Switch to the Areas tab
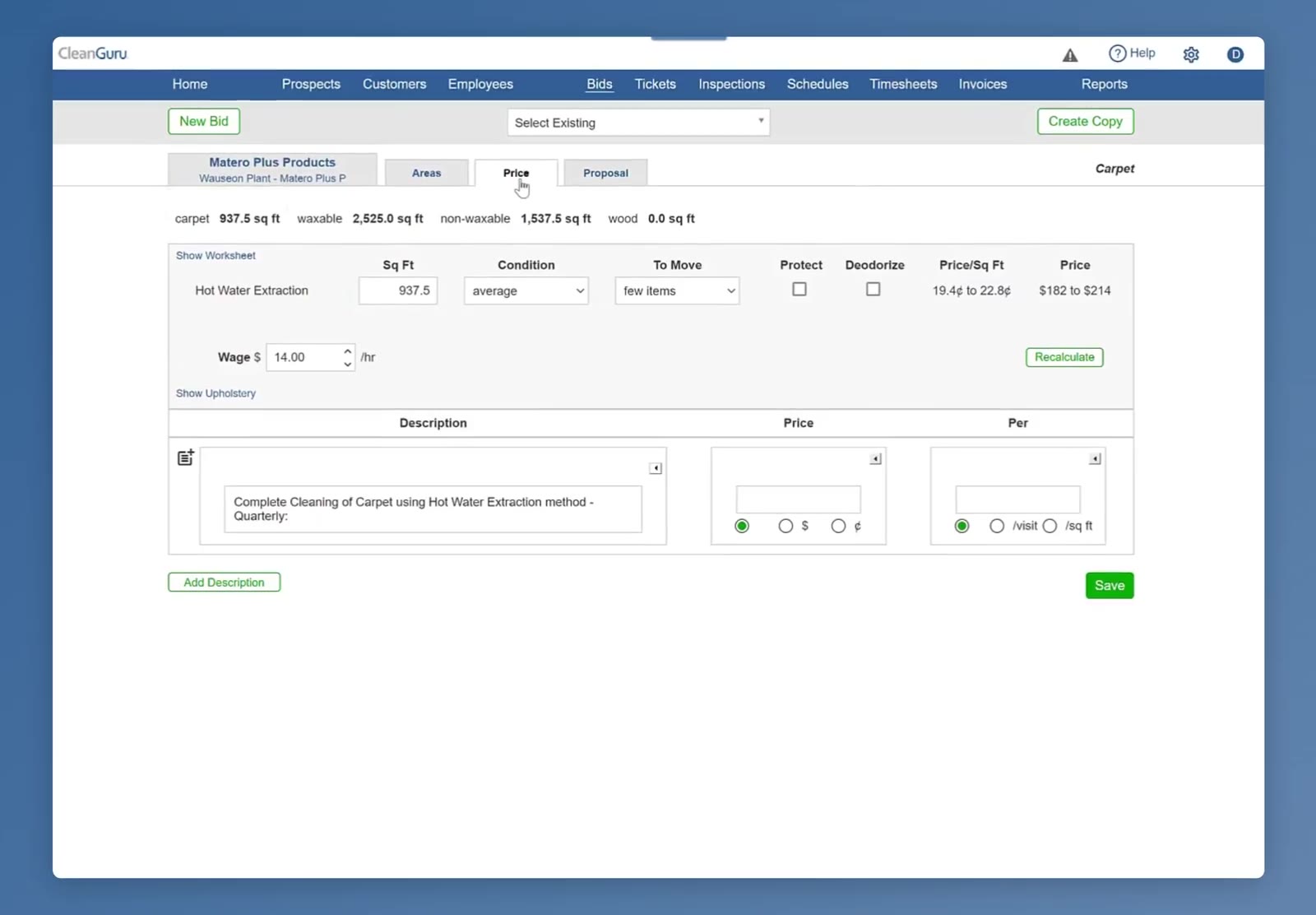 click(427, 173)
